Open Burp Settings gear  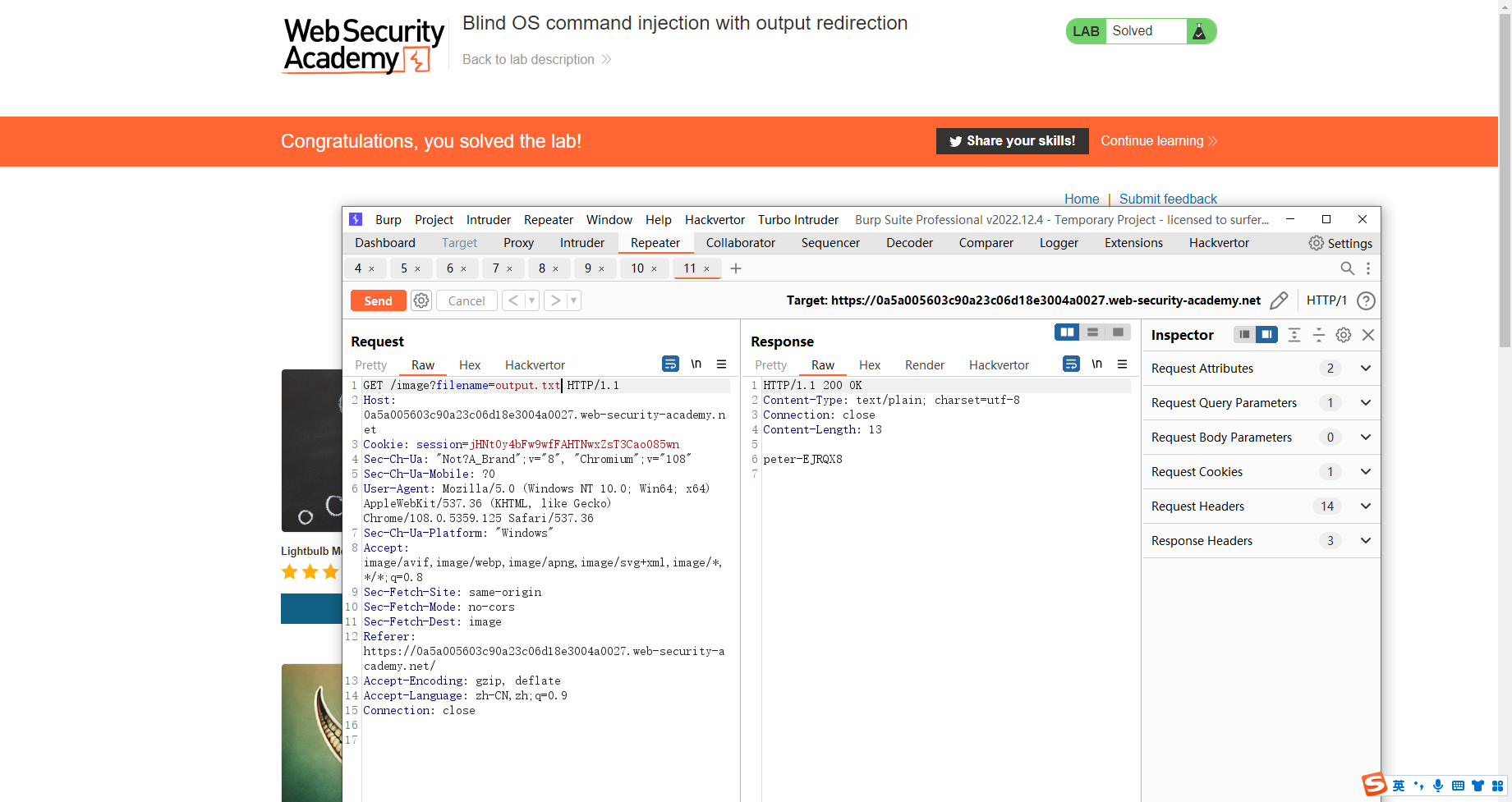pyautogui.click(x=1316, y=243)
